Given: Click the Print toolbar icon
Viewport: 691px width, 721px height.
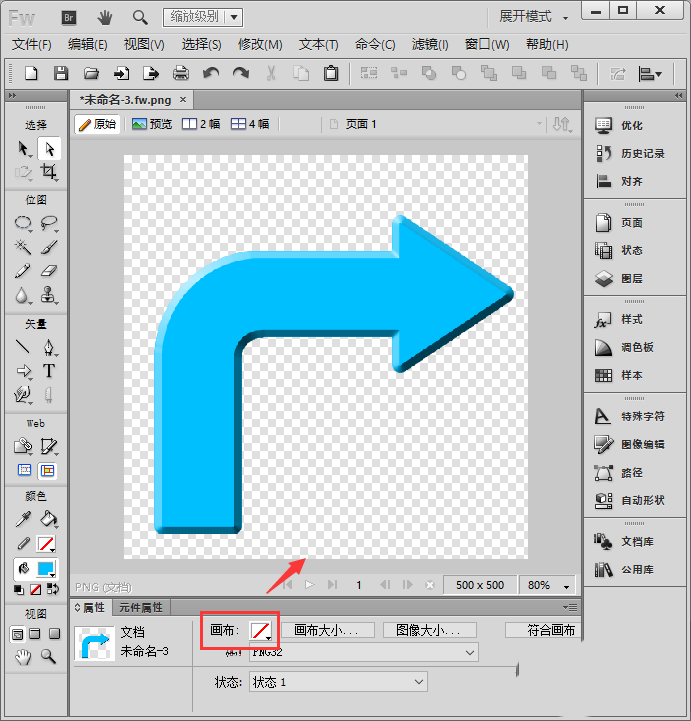Looking at the screenshot, I should 181,73.
